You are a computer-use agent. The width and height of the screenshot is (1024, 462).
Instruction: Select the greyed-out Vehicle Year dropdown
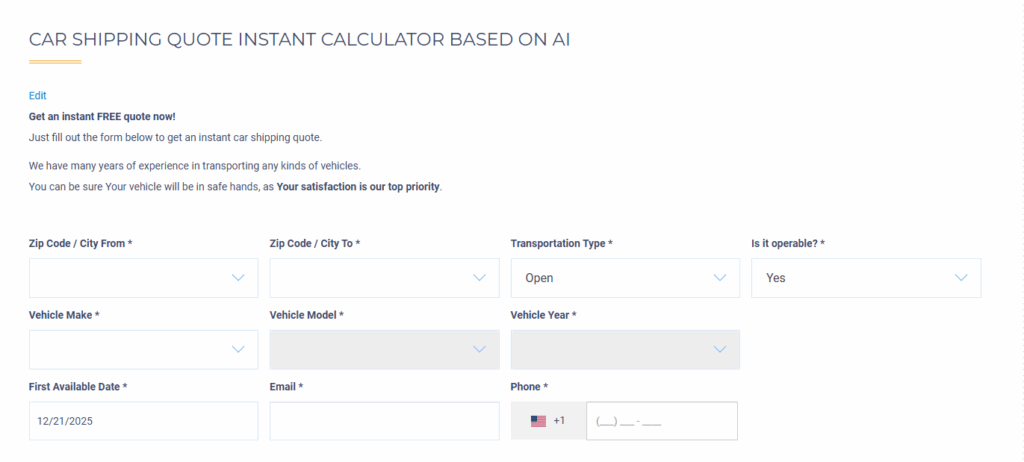coord(610,349)
